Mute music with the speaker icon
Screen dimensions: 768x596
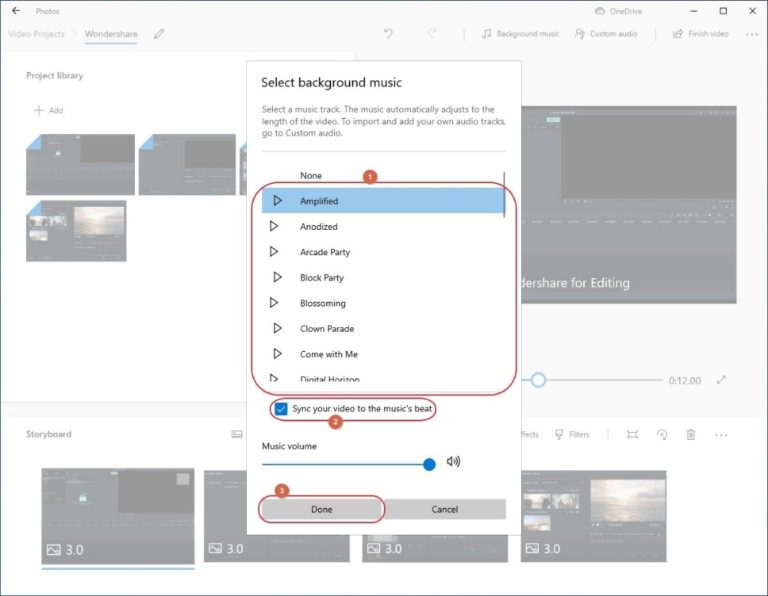tap(453, 461)
